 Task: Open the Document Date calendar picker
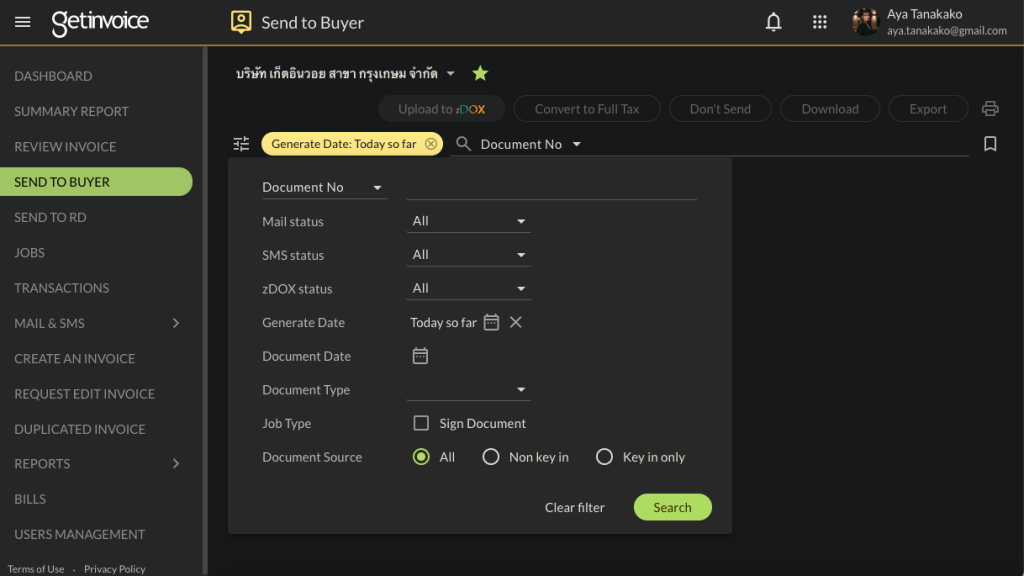pos(420,356)
